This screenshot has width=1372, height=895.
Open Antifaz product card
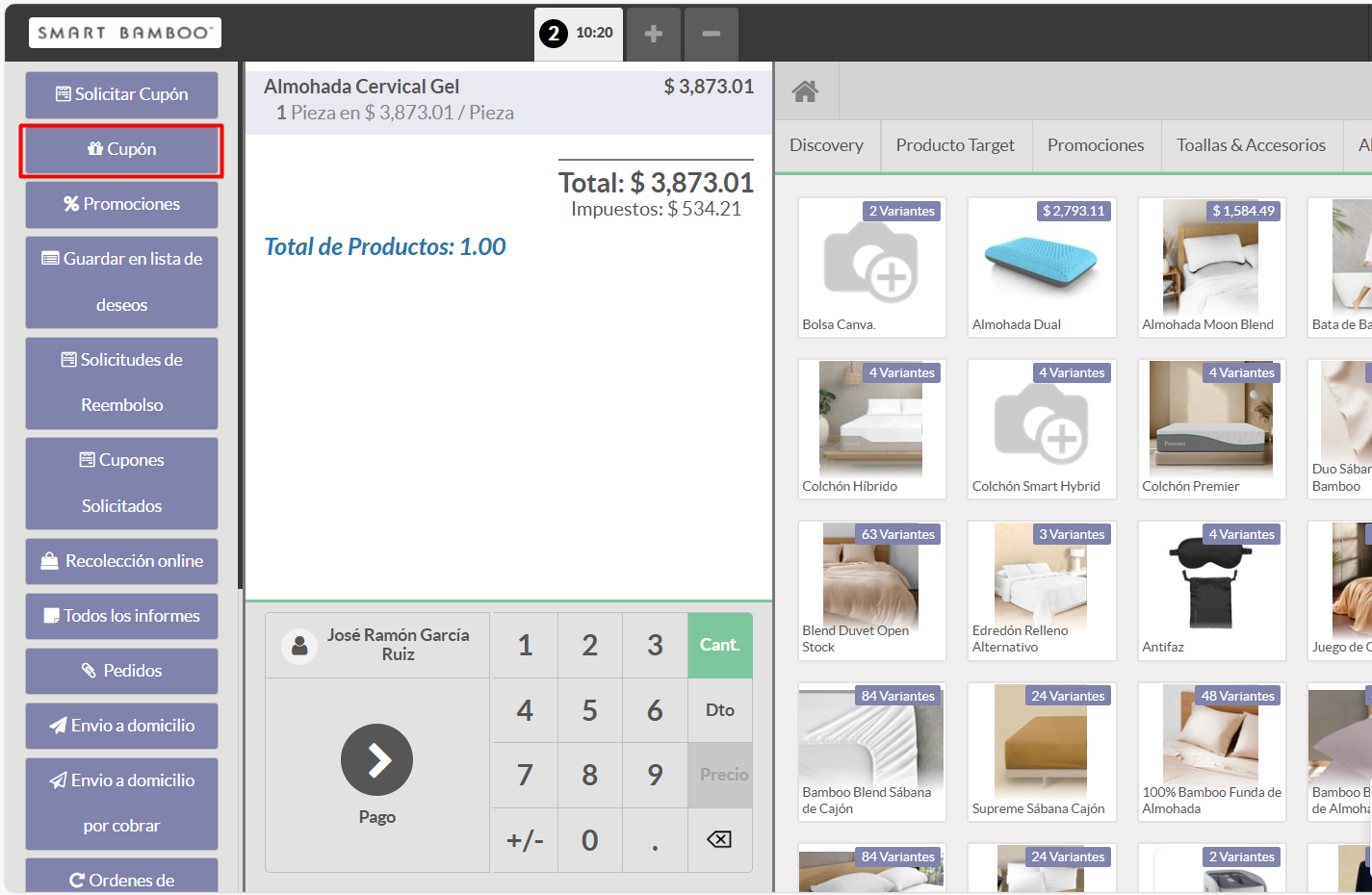point(1211,591)
